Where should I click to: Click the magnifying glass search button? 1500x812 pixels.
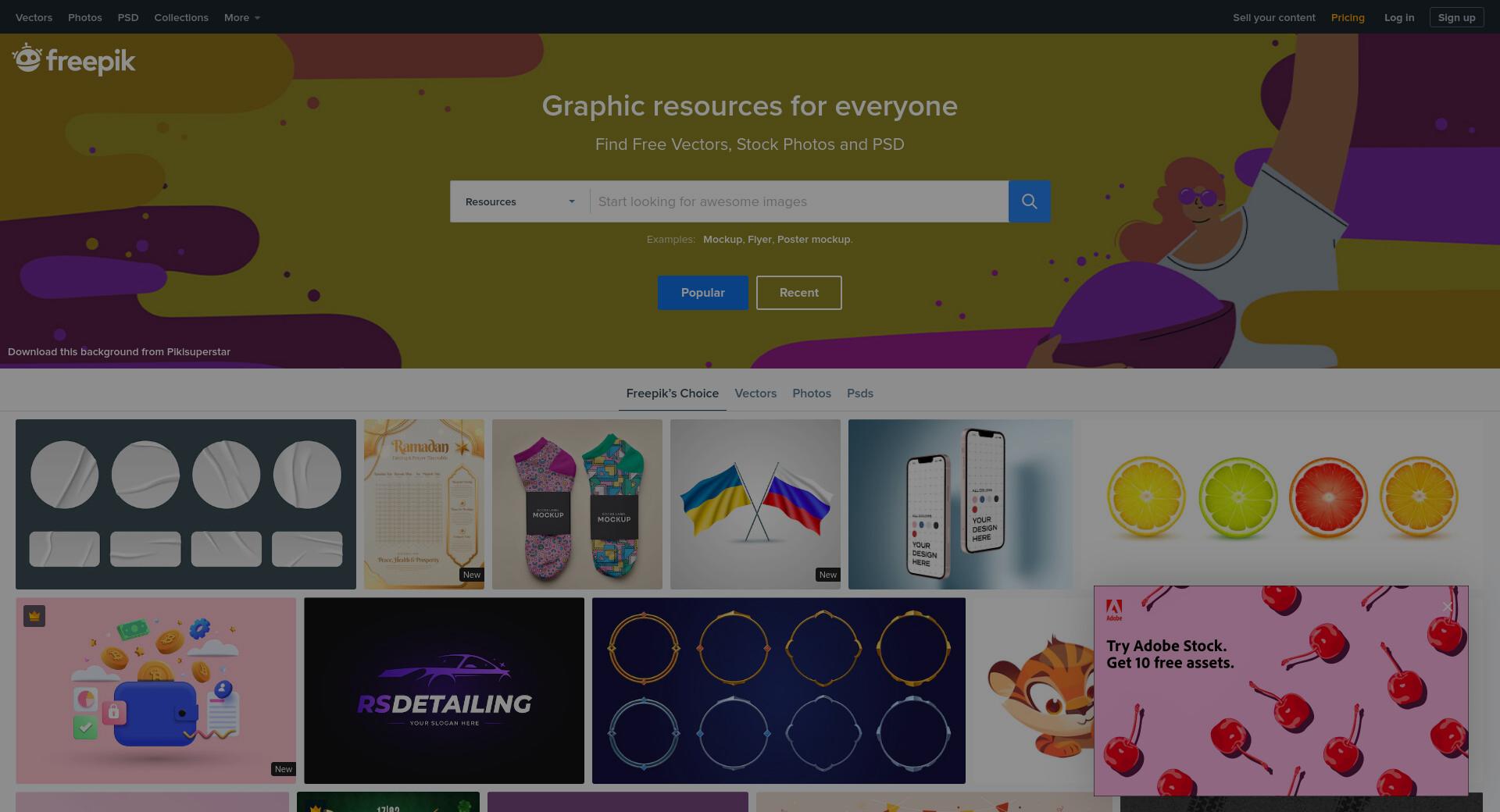click(x=1029, y=201)
